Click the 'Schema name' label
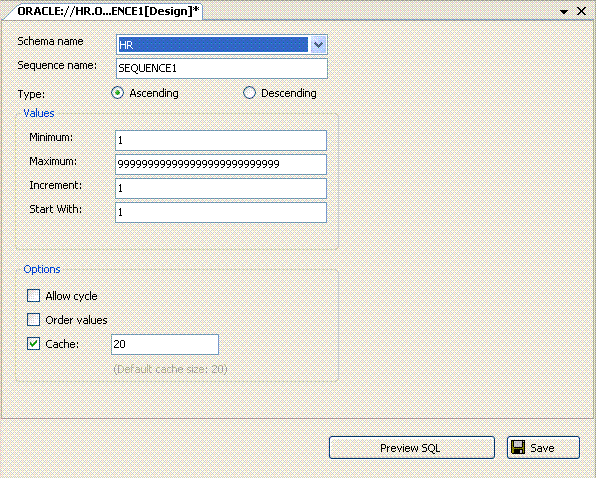 click(x=50, y=41)
